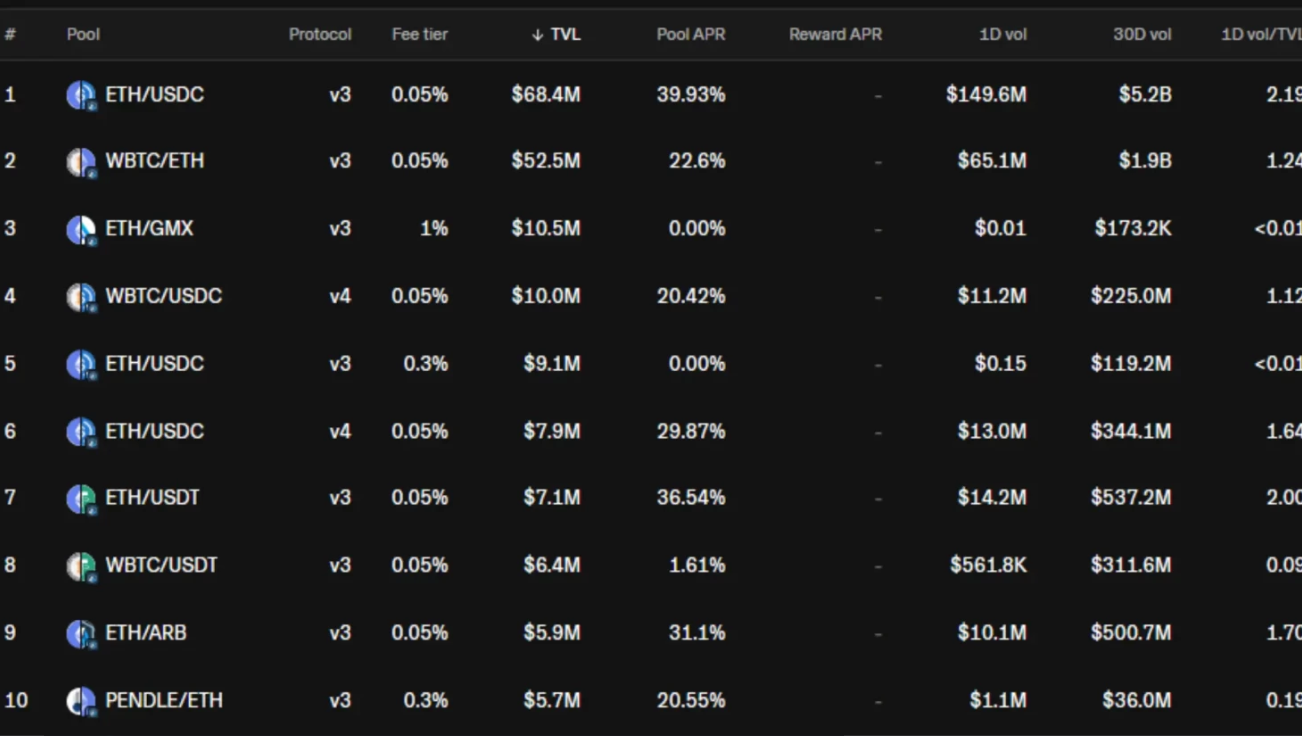Click the WBTC/USDC token pair icon
The image size is (1302, 736).
coord(81,297)
